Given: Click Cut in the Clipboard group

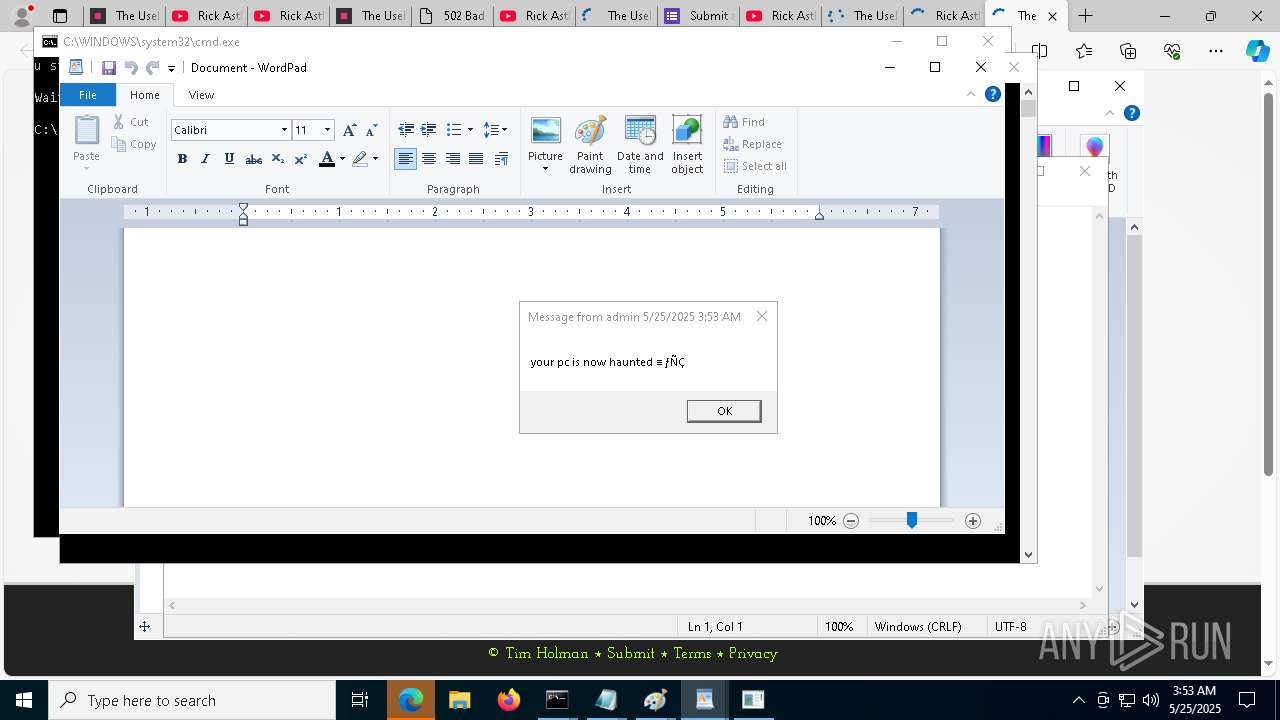Looking at the screenshot, I should 131,122.
